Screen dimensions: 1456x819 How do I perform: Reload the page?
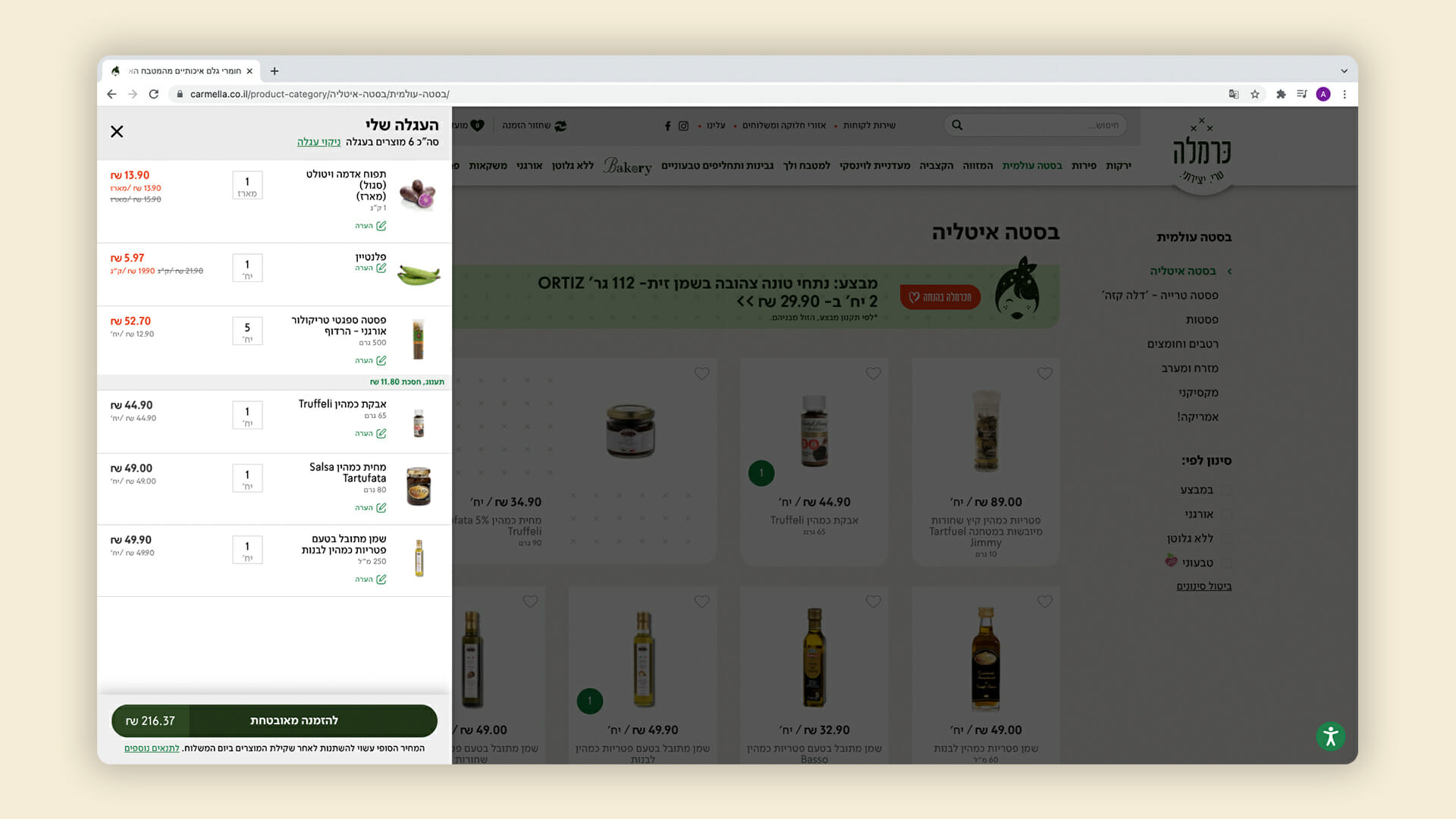pos(154,94)
